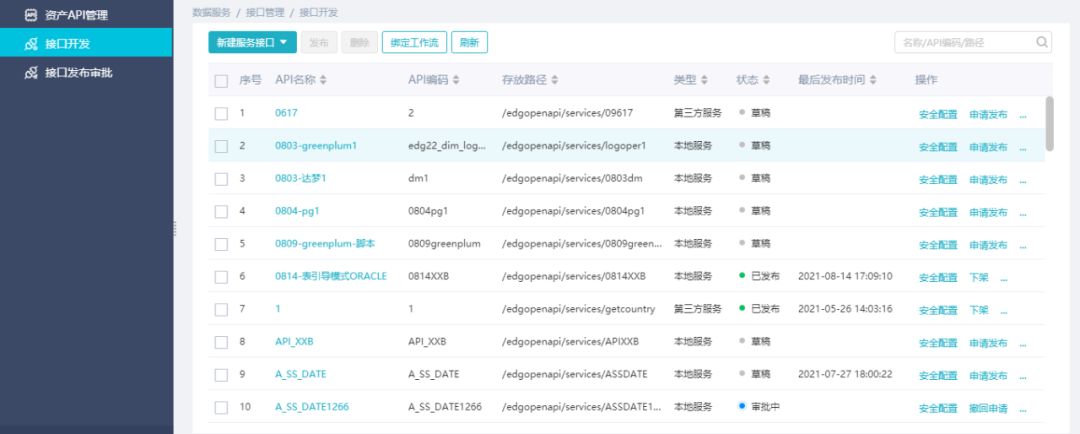Click the search magnifier icon
The height and width of the screenshot is (434, 1080).
tap(1042, 42)
